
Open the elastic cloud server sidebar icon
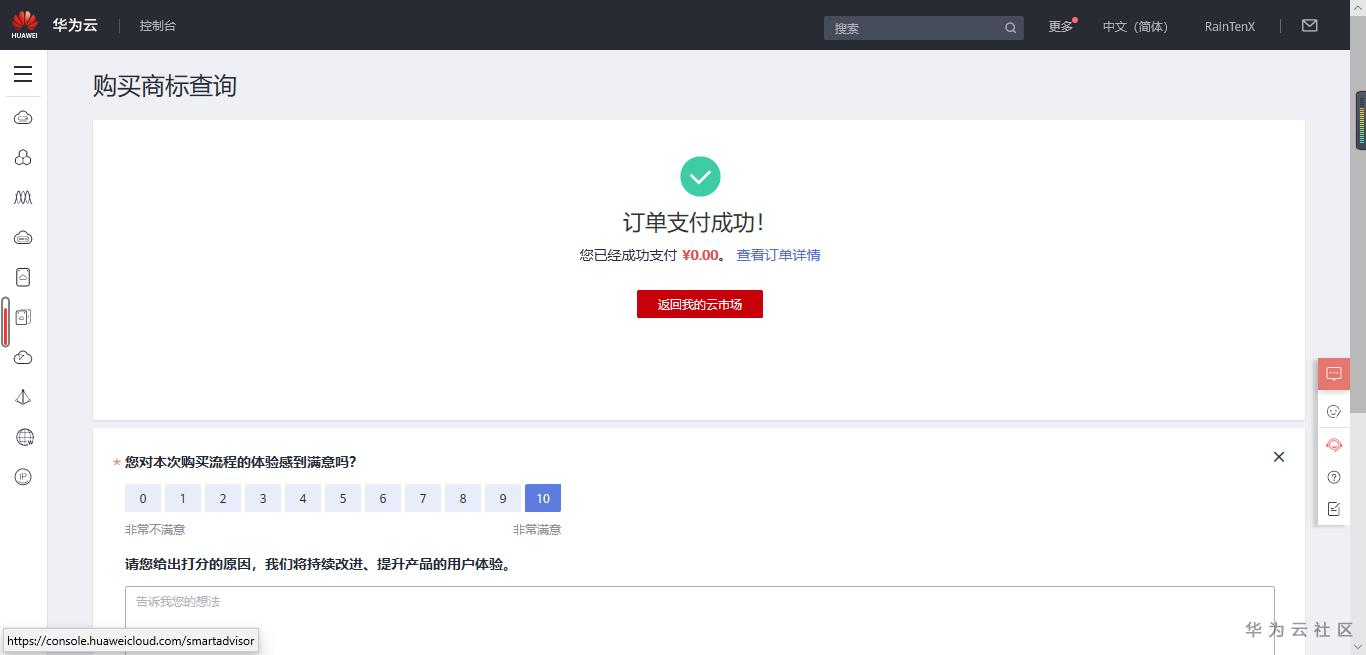[x=23, y=118]
